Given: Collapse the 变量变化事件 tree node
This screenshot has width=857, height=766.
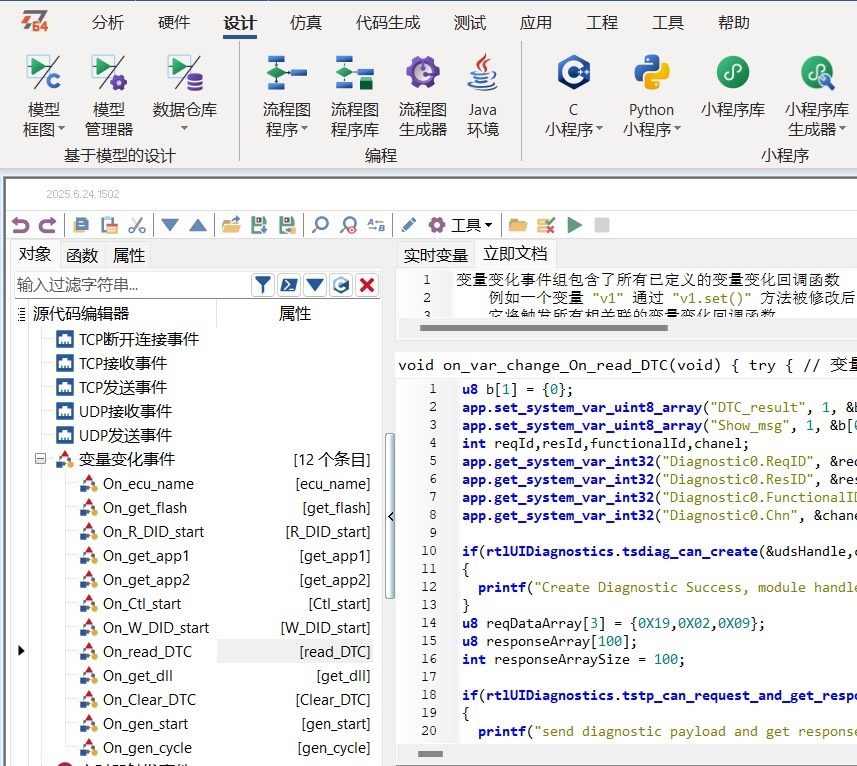Looking at the screenshot, I should coord(41,460).
